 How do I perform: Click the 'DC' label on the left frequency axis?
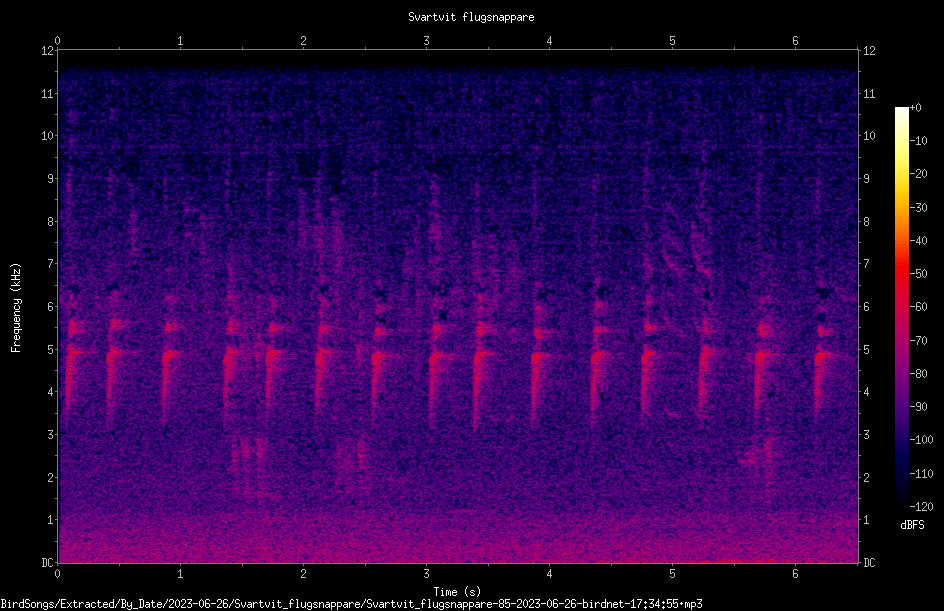point(48,563)
